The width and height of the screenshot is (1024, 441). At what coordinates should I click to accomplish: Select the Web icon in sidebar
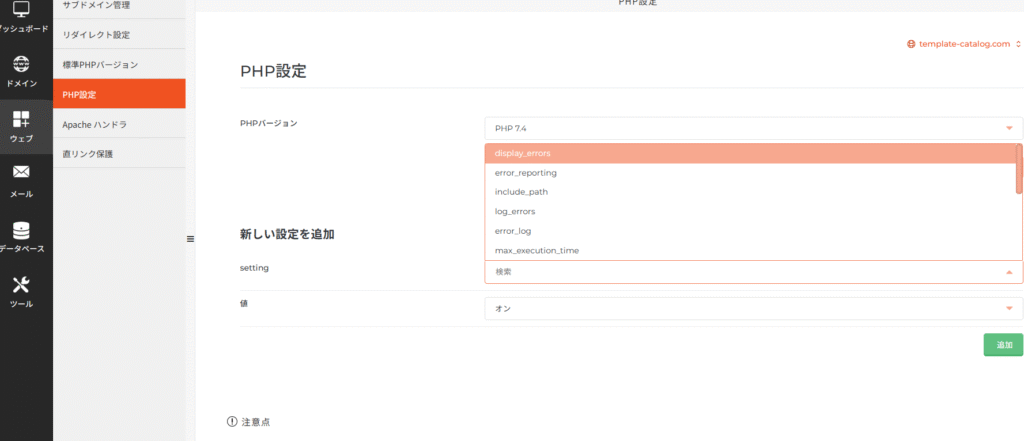[x=21, y=120]
